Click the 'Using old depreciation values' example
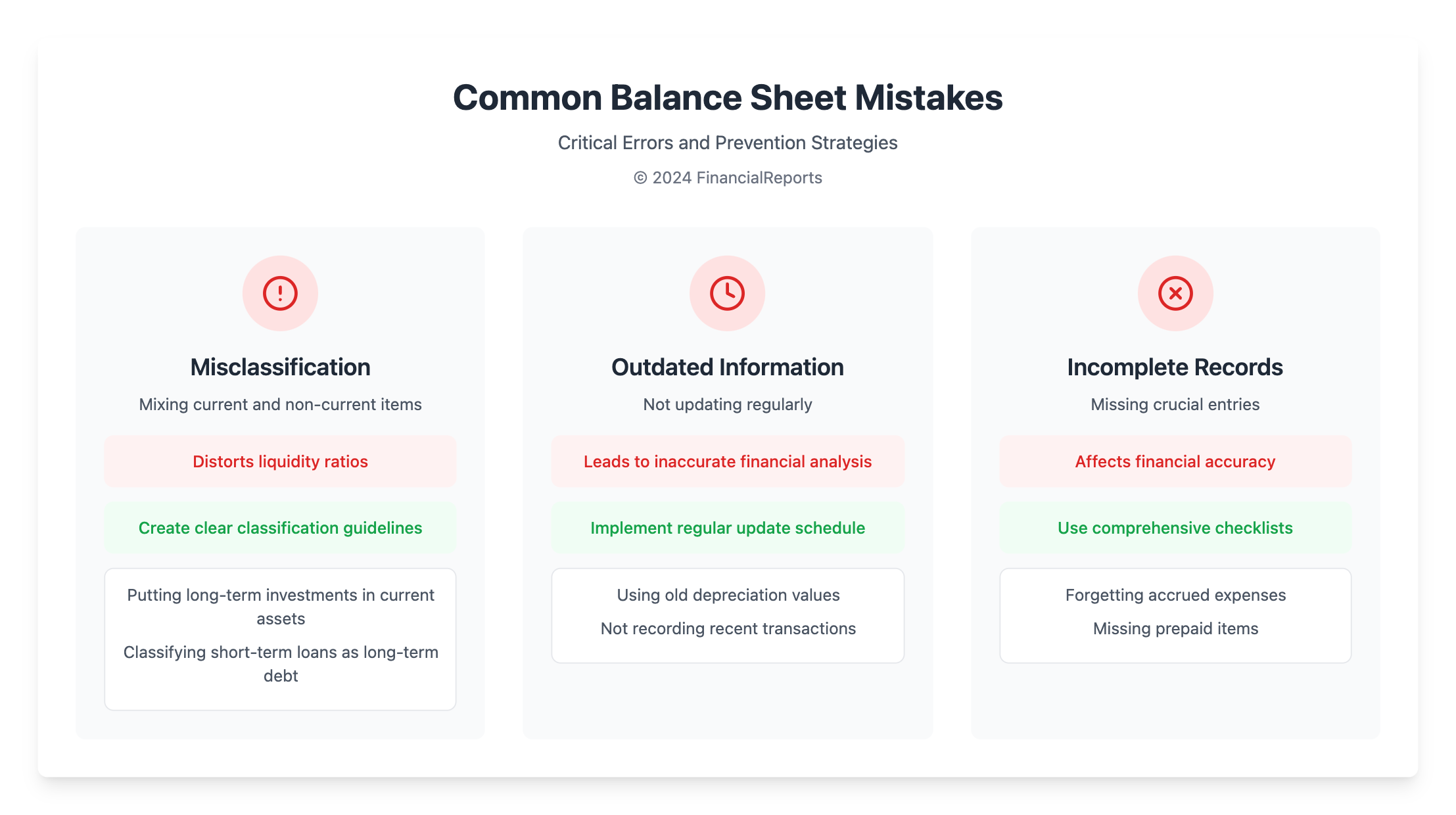 pos(728,595)
